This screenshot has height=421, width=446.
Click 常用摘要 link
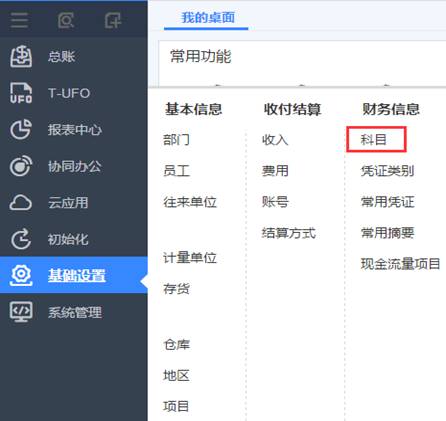[388, 233]
